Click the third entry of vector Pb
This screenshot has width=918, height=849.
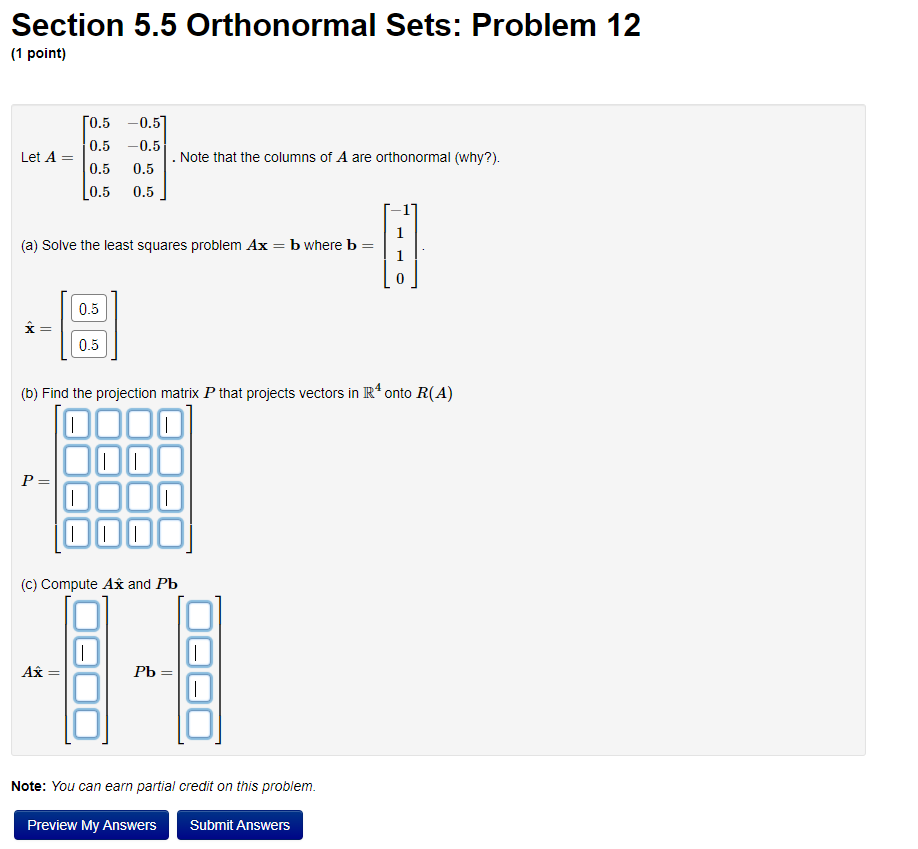coord(198,687)
